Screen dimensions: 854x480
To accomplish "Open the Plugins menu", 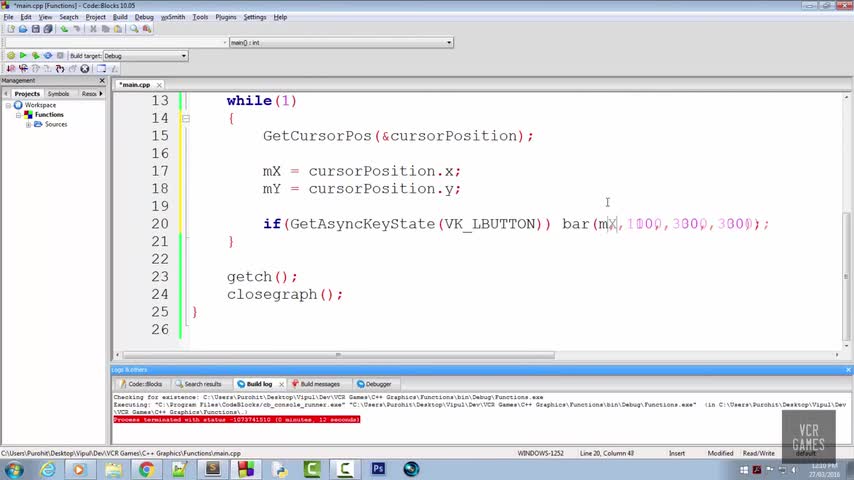I will click(225, 17).
